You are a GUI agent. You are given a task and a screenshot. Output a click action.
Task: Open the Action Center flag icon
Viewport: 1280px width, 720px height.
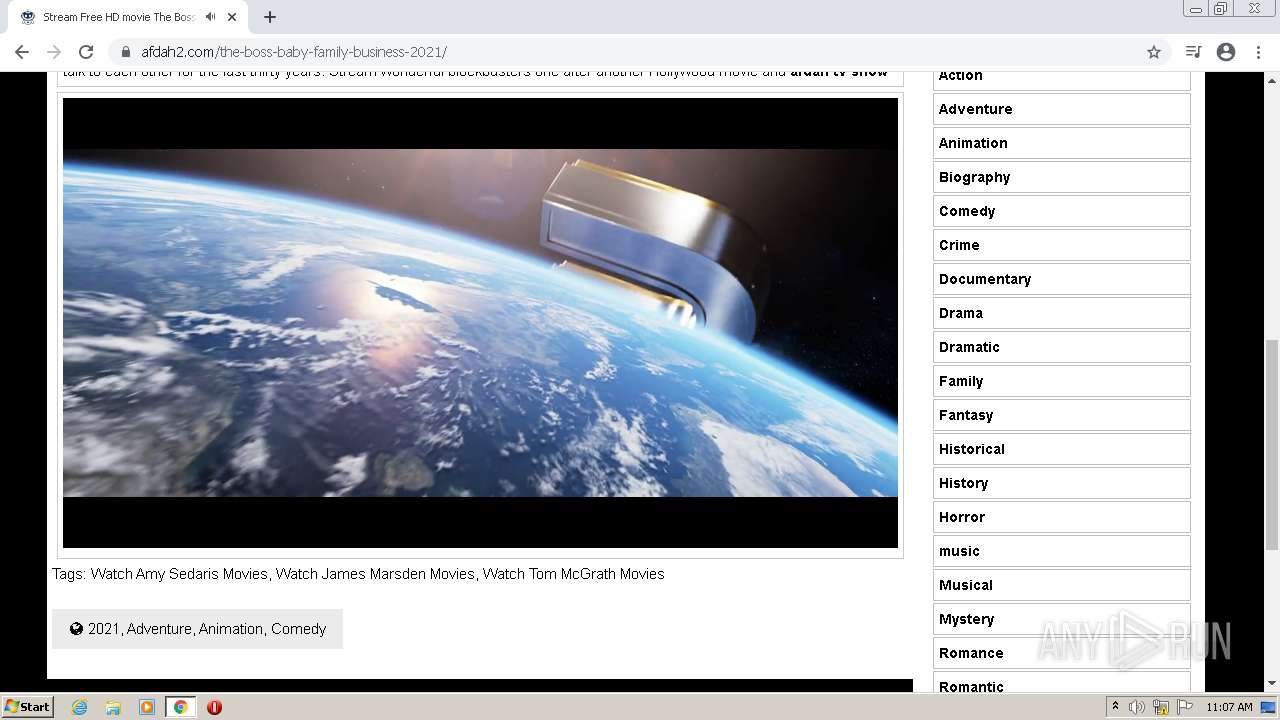(1185, 707)
